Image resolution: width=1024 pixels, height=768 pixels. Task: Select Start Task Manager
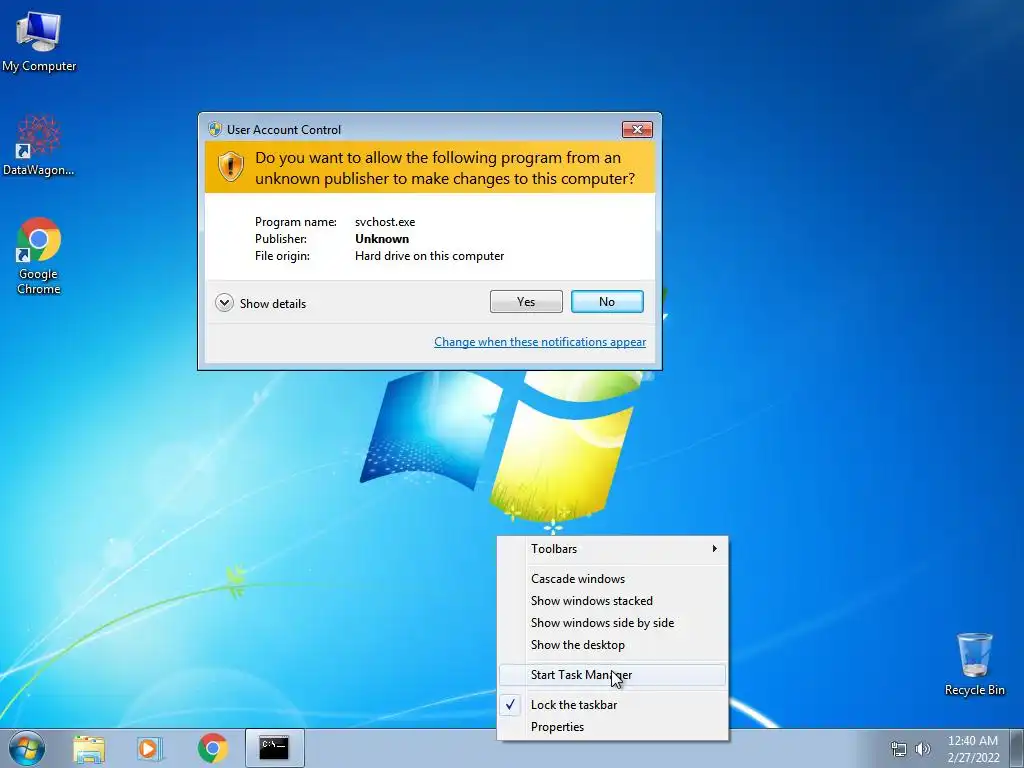click(613, 675)
